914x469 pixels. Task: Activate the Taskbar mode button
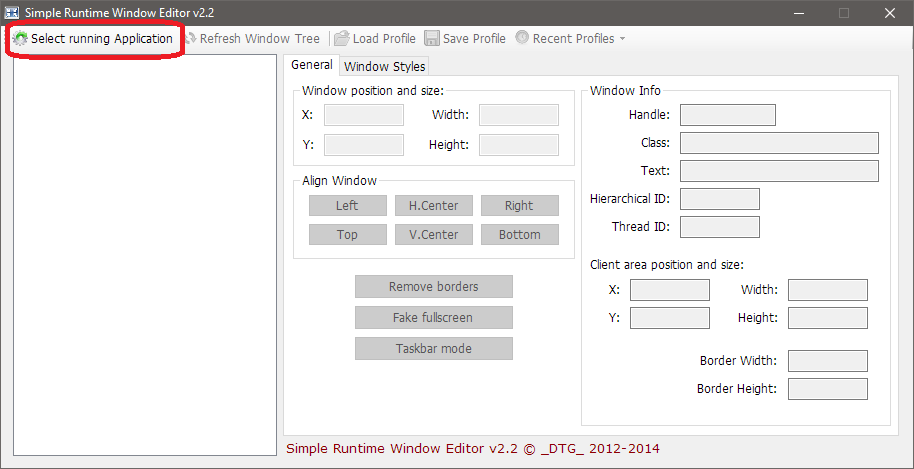click(x=433, y=349)
